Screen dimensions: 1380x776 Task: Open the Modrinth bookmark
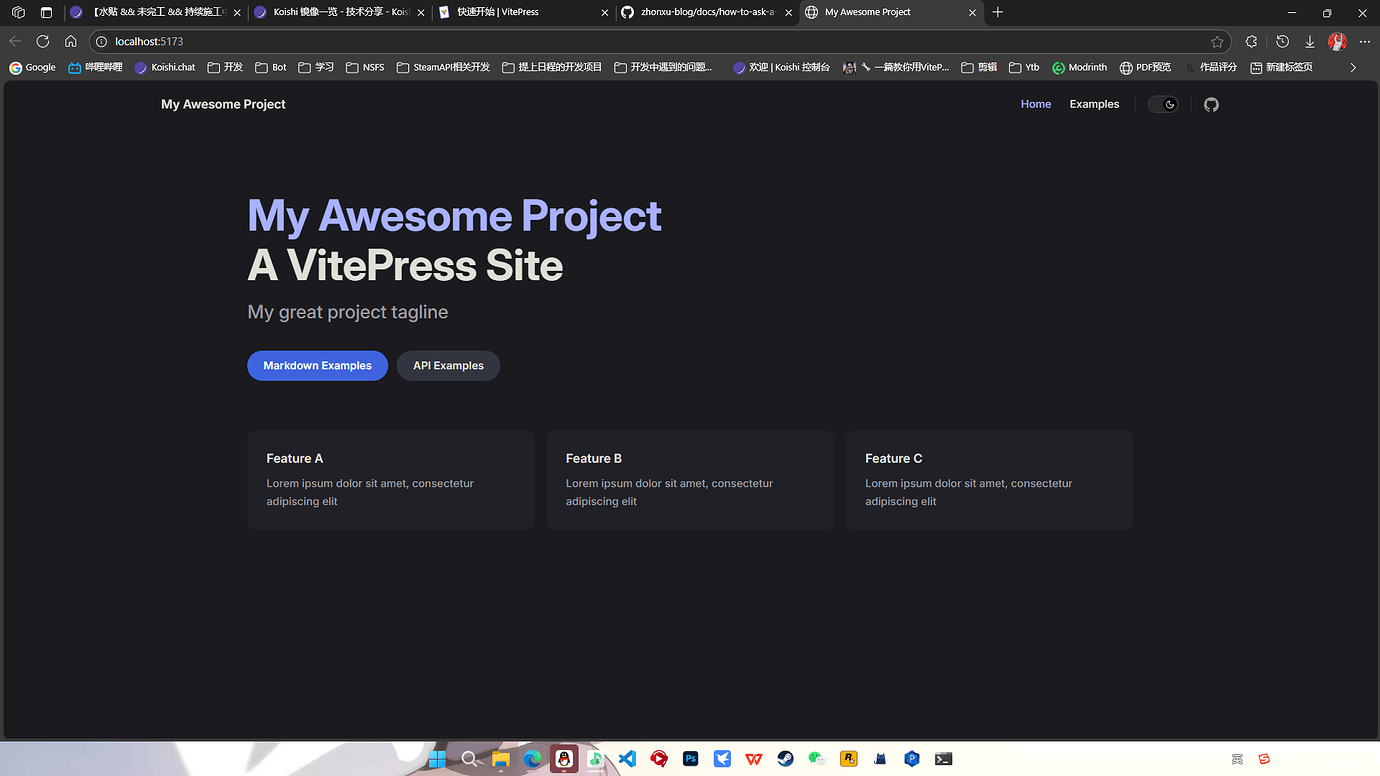pyautogui.click(x=1079, y=67)
